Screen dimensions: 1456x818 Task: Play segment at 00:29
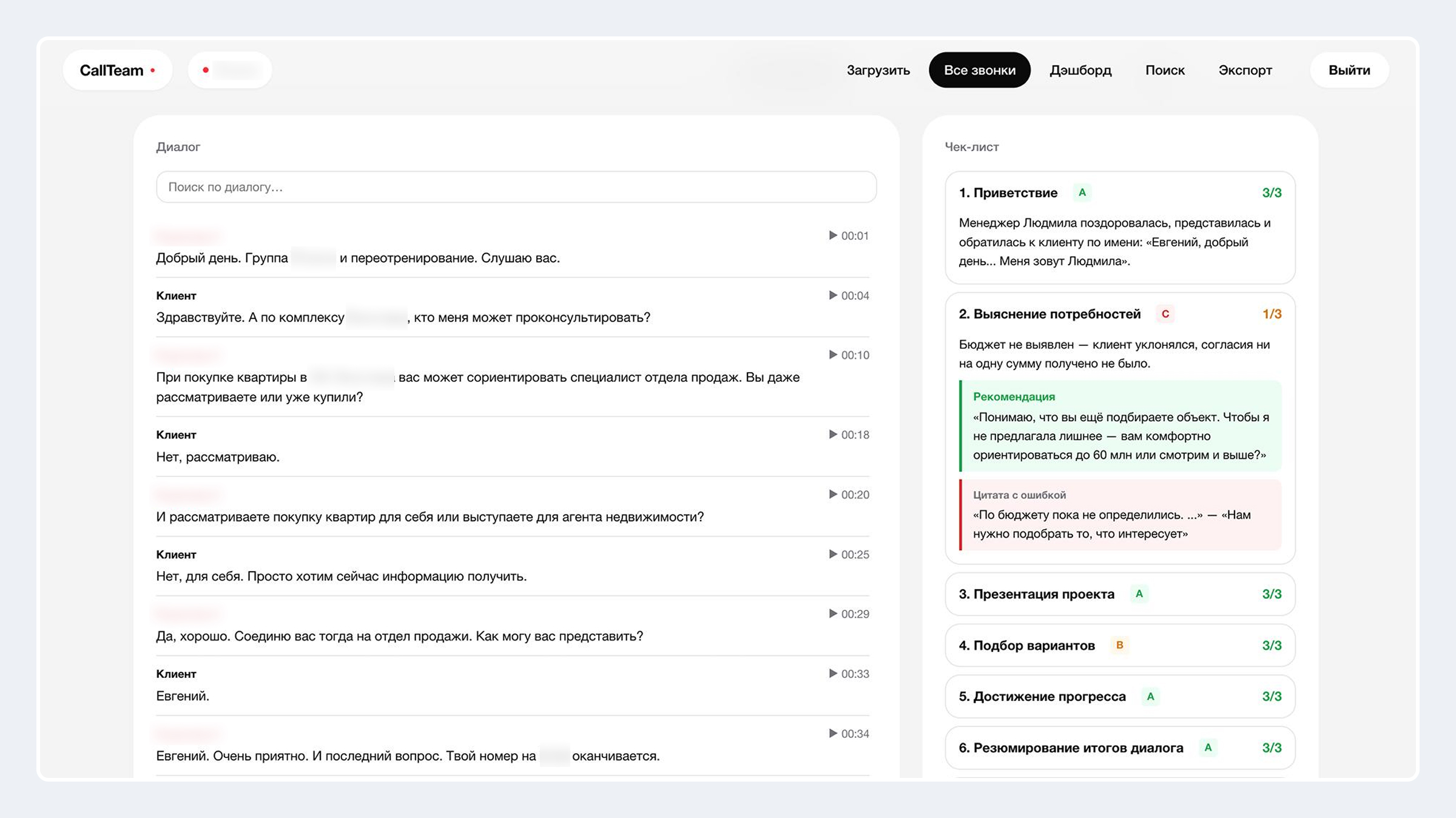click(x=849, y=613)
